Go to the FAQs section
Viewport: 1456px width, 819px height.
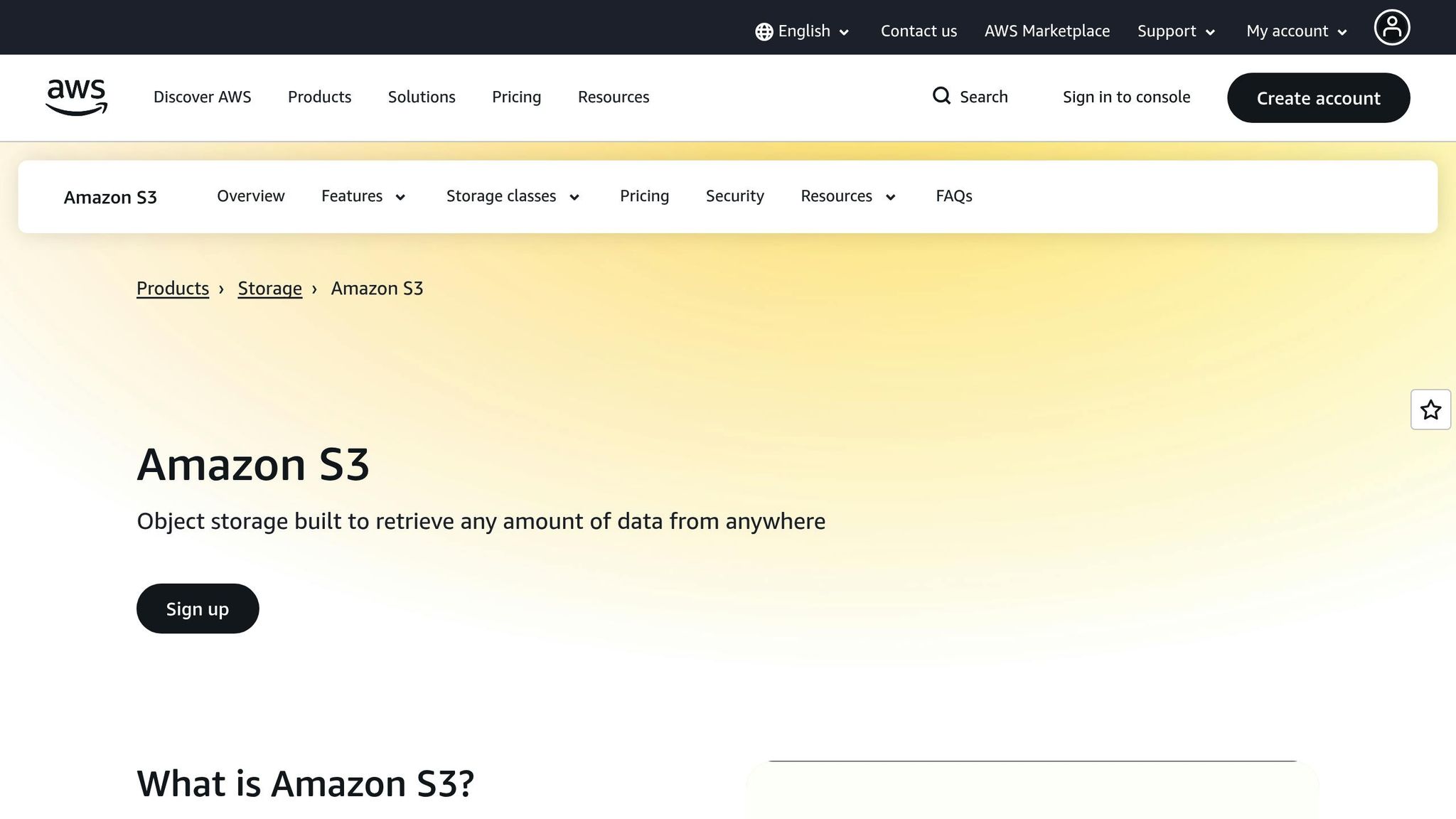coord(953,196)
